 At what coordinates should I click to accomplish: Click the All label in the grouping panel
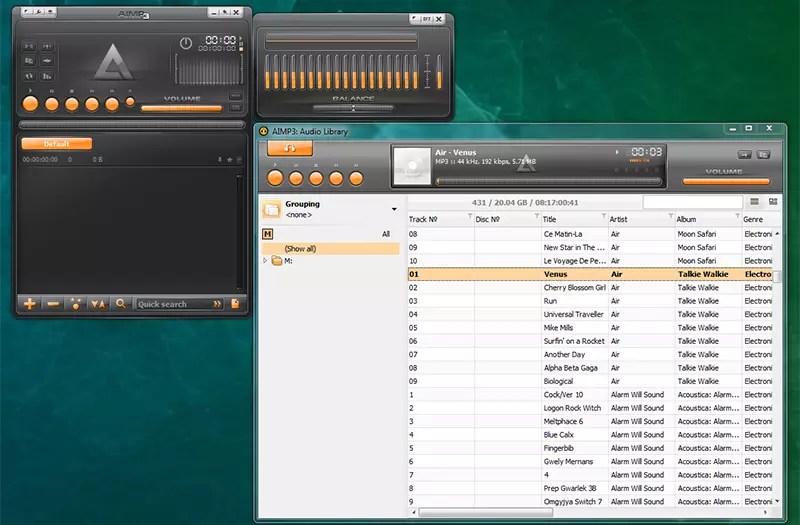pos(386,234)
